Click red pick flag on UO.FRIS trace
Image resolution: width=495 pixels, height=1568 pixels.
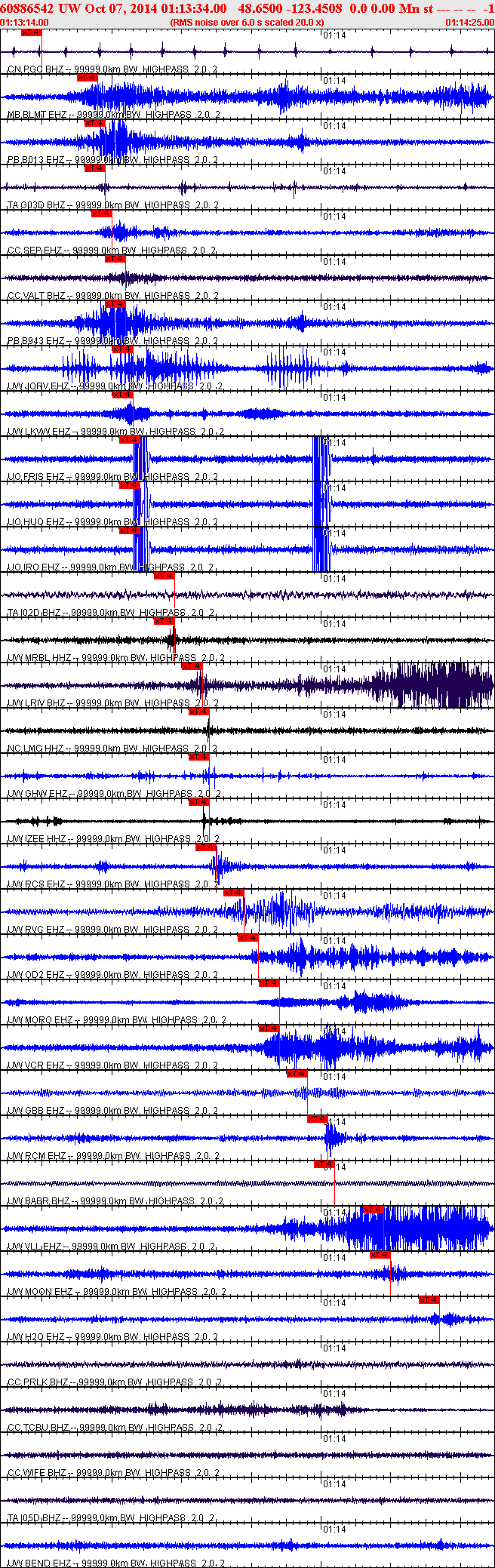point(130,440)
